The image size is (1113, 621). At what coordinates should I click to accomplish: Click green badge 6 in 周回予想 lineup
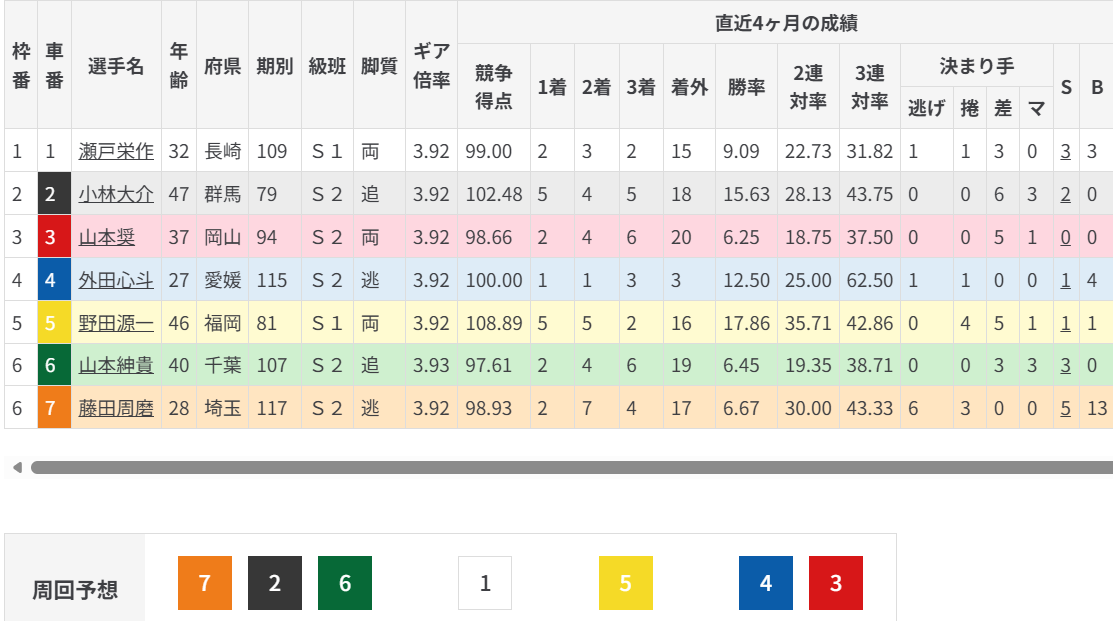point(345,583)
